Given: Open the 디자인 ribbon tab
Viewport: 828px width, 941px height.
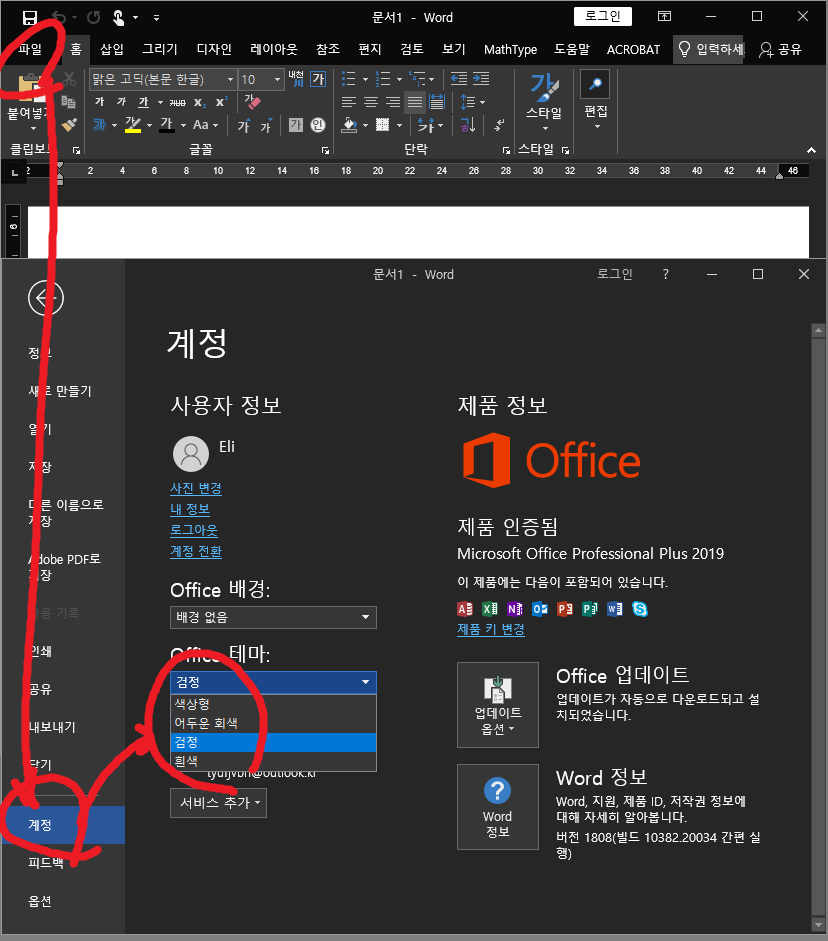Looking at the screenshot, I should 214,49.
